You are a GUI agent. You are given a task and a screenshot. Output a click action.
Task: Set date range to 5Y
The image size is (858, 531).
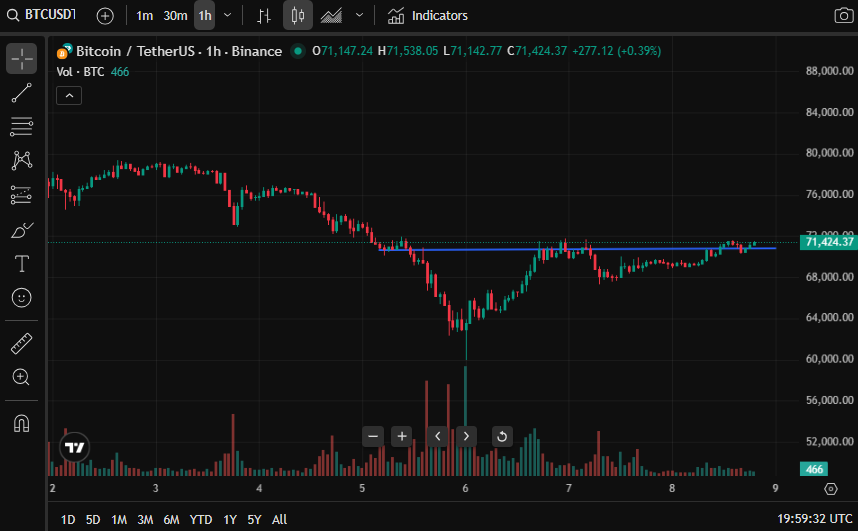pos(254,519)
